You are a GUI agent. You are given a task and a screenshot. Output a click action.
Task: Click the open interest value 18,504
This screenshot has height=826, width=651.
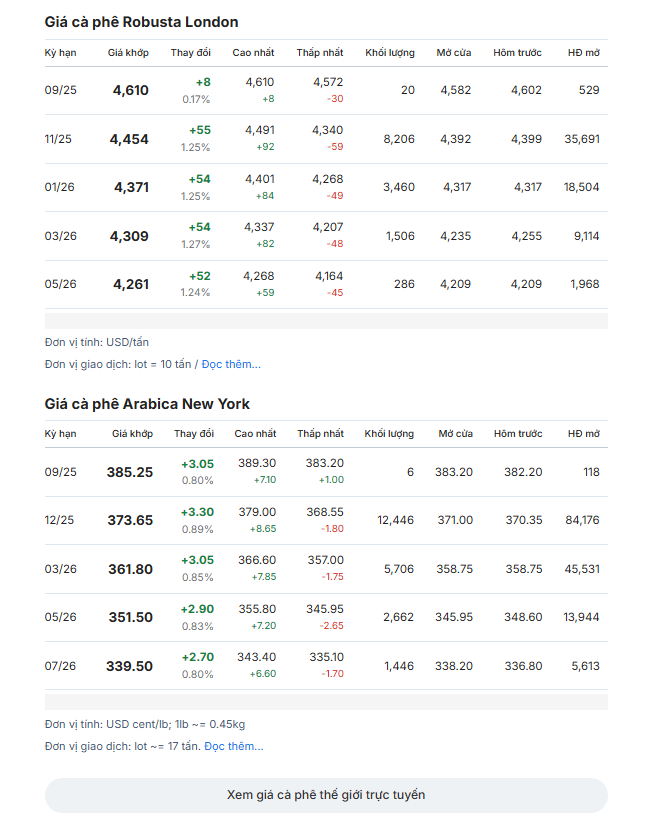(x=581, y=187)
